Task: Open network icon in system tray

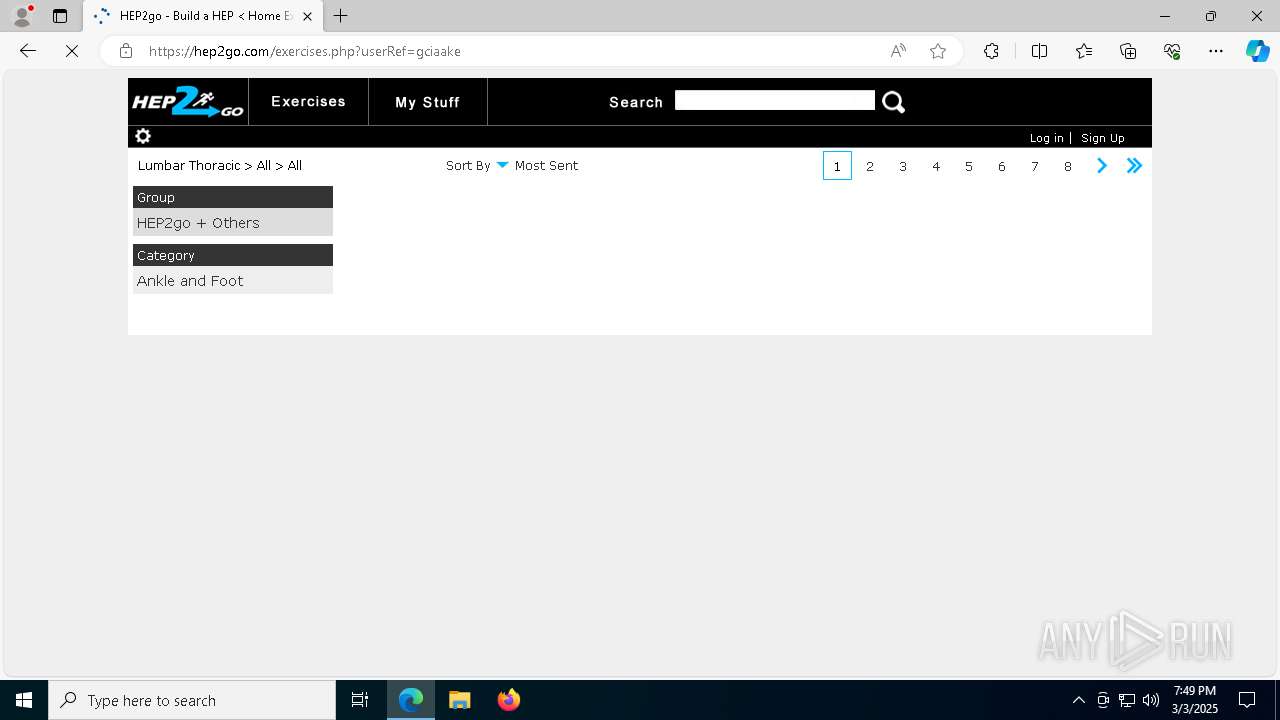Action: point(1127,700)
